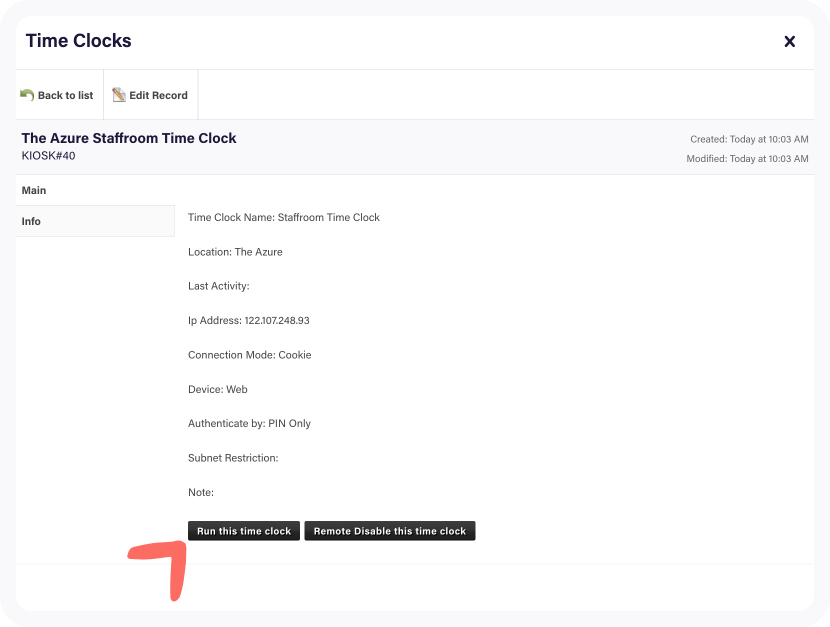830x627 pixels.
Task: Run this time clock
Action: 244,531
